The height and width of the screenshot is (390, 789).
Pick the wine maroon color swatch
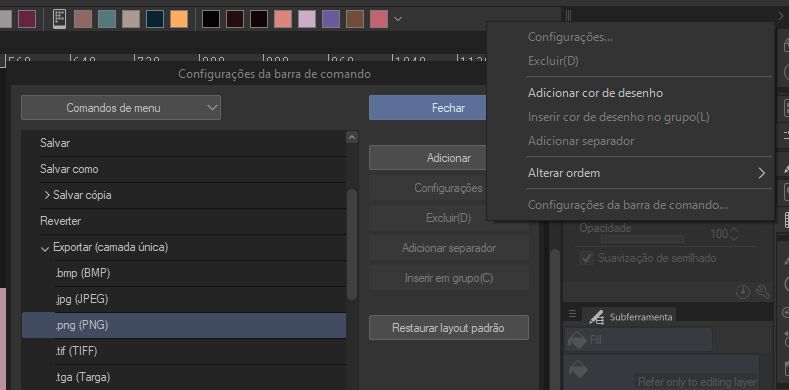27,19
